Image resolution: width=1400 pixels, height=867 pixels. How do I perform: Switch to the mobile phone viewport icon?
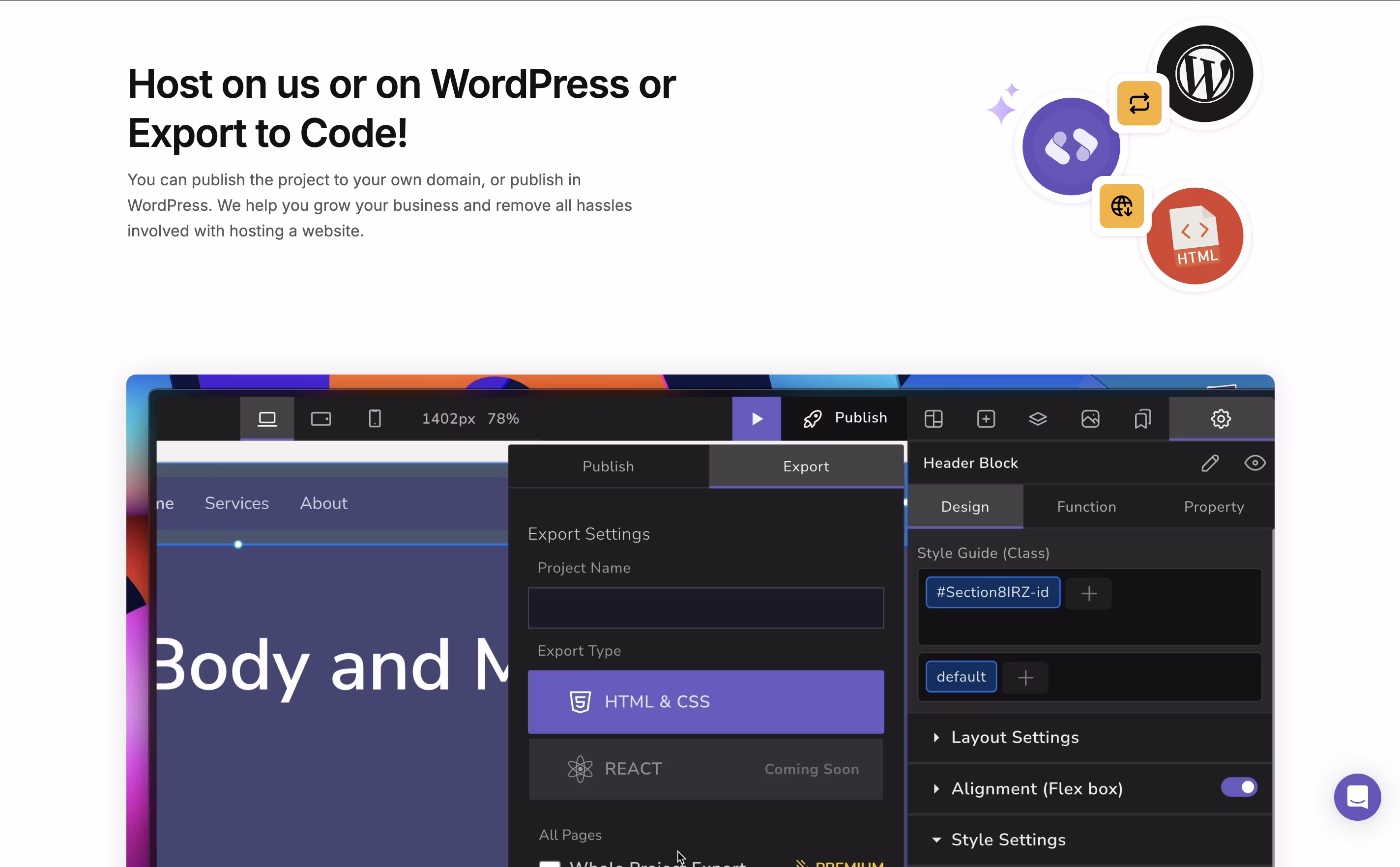375,419
